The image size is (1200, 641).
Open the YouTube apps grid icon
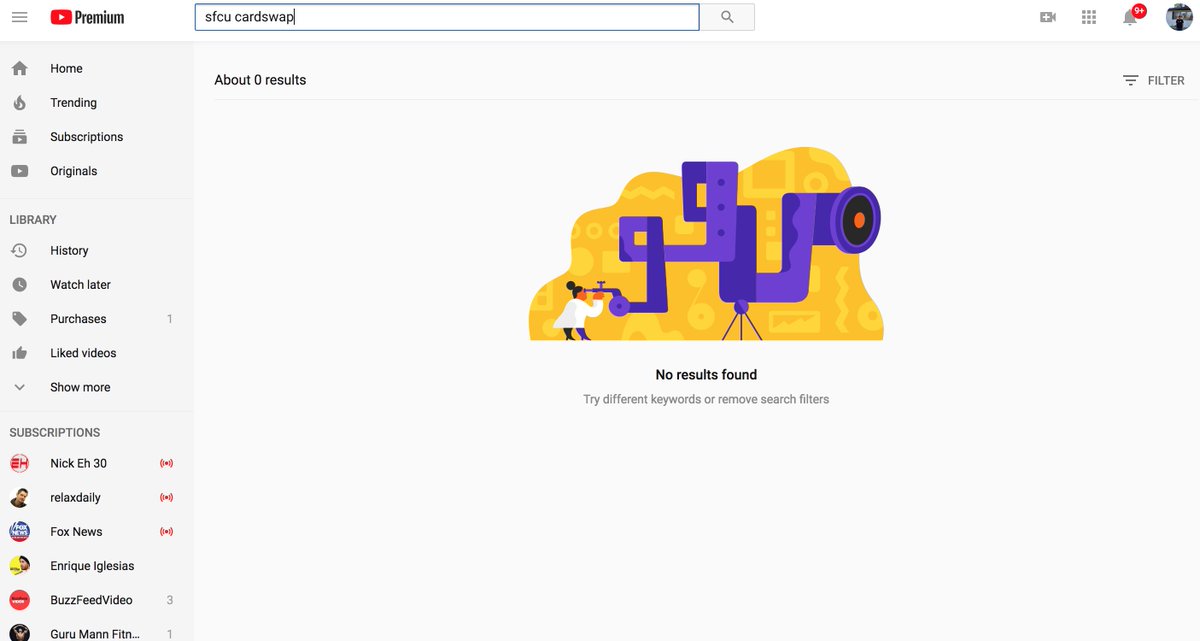pos(1090,17)
